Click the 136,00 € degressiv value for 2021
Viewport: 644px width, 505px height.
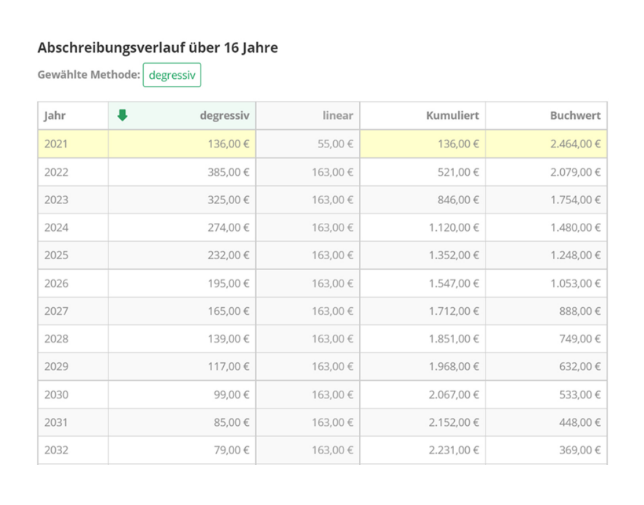(229, 144)
